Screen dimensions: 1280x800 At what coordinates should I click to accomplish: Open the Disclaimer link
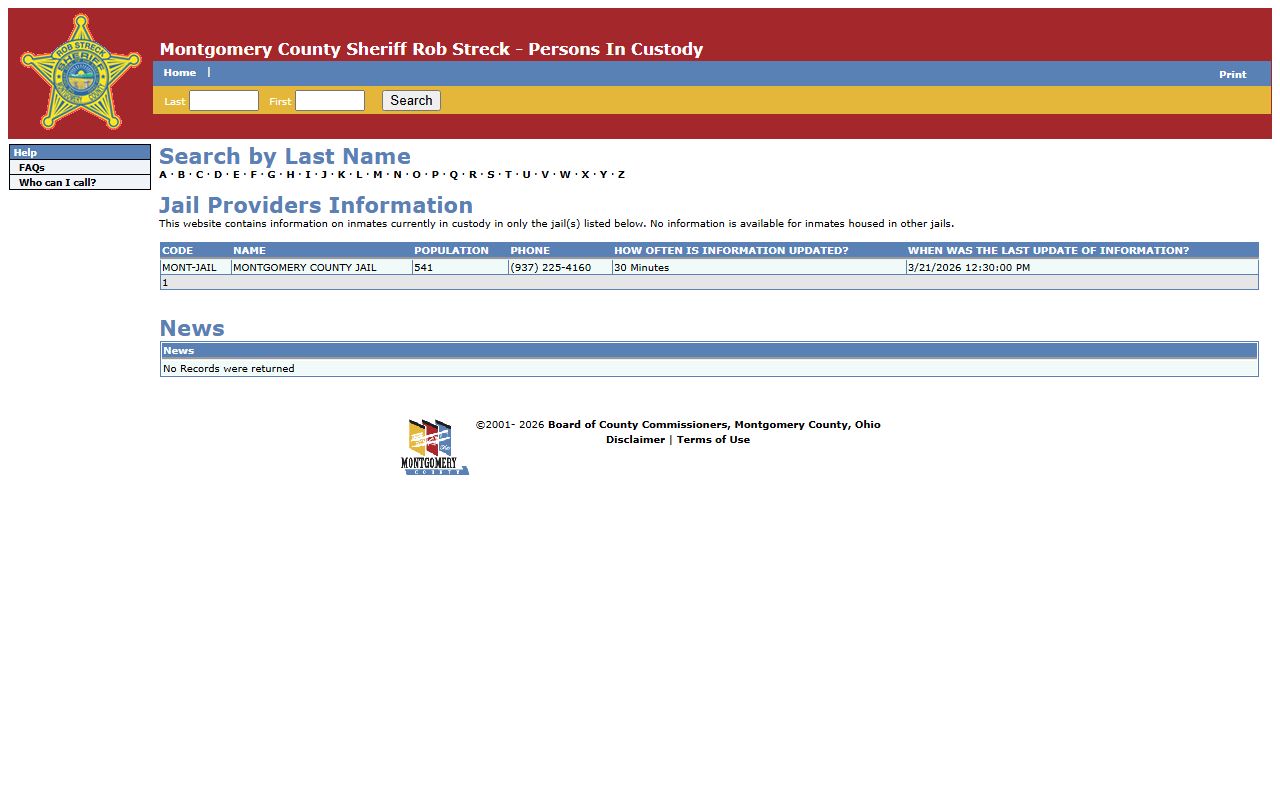pyautogui.click(x=635, y=440)
